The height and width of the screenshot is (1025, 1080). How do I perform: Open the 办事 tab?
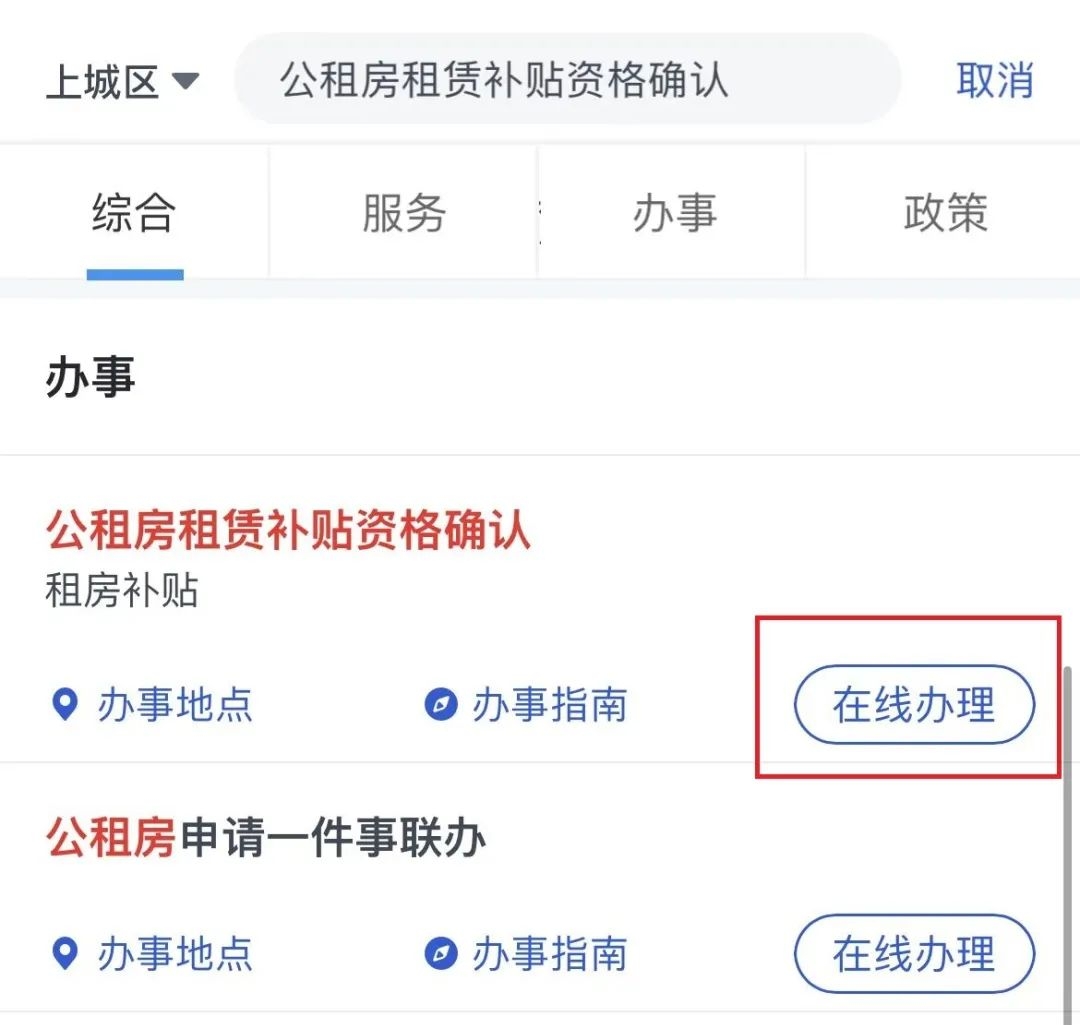point(674,212)
